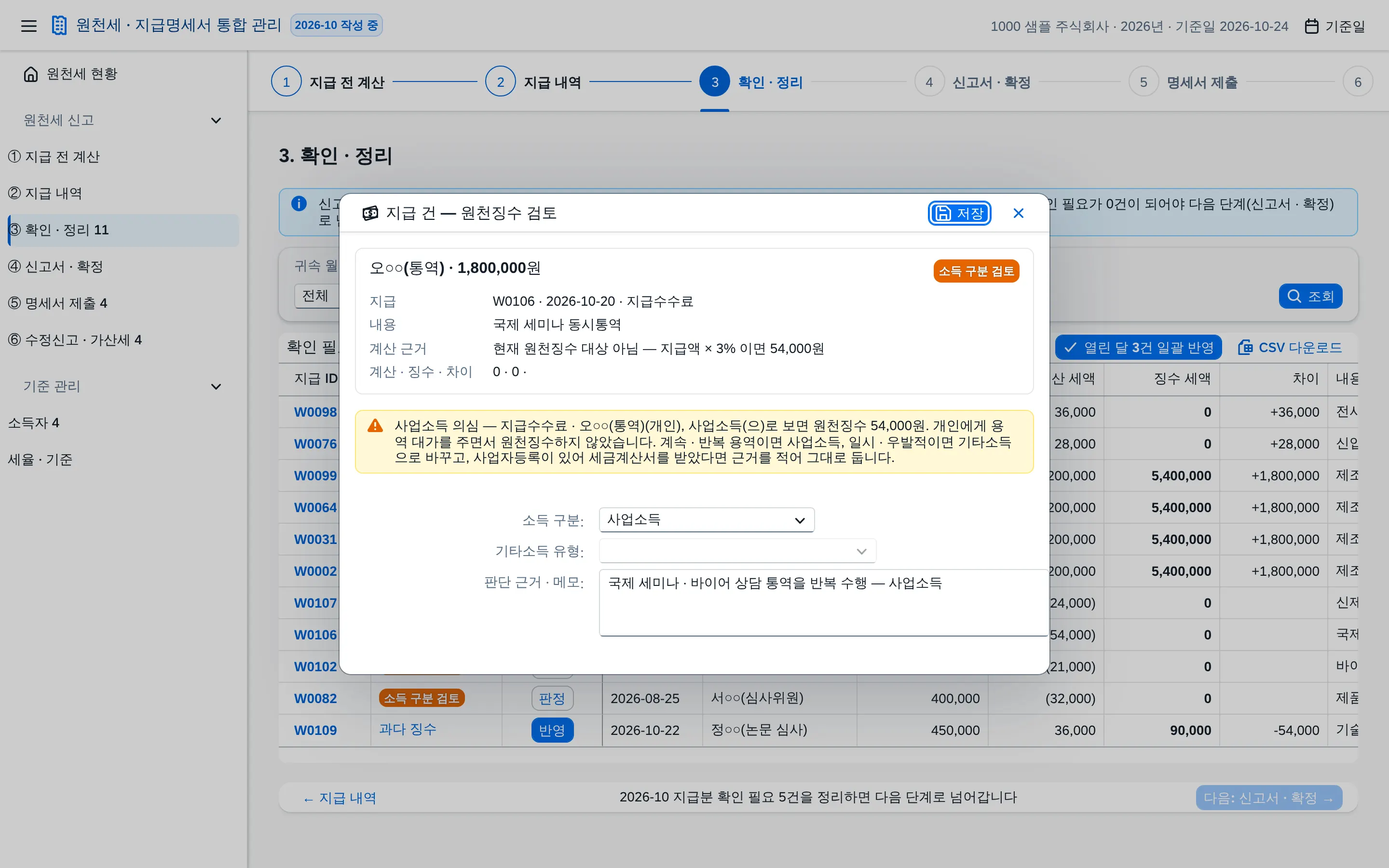
Task: Click the save disk icon in dialog
Action: coord(943,214)
